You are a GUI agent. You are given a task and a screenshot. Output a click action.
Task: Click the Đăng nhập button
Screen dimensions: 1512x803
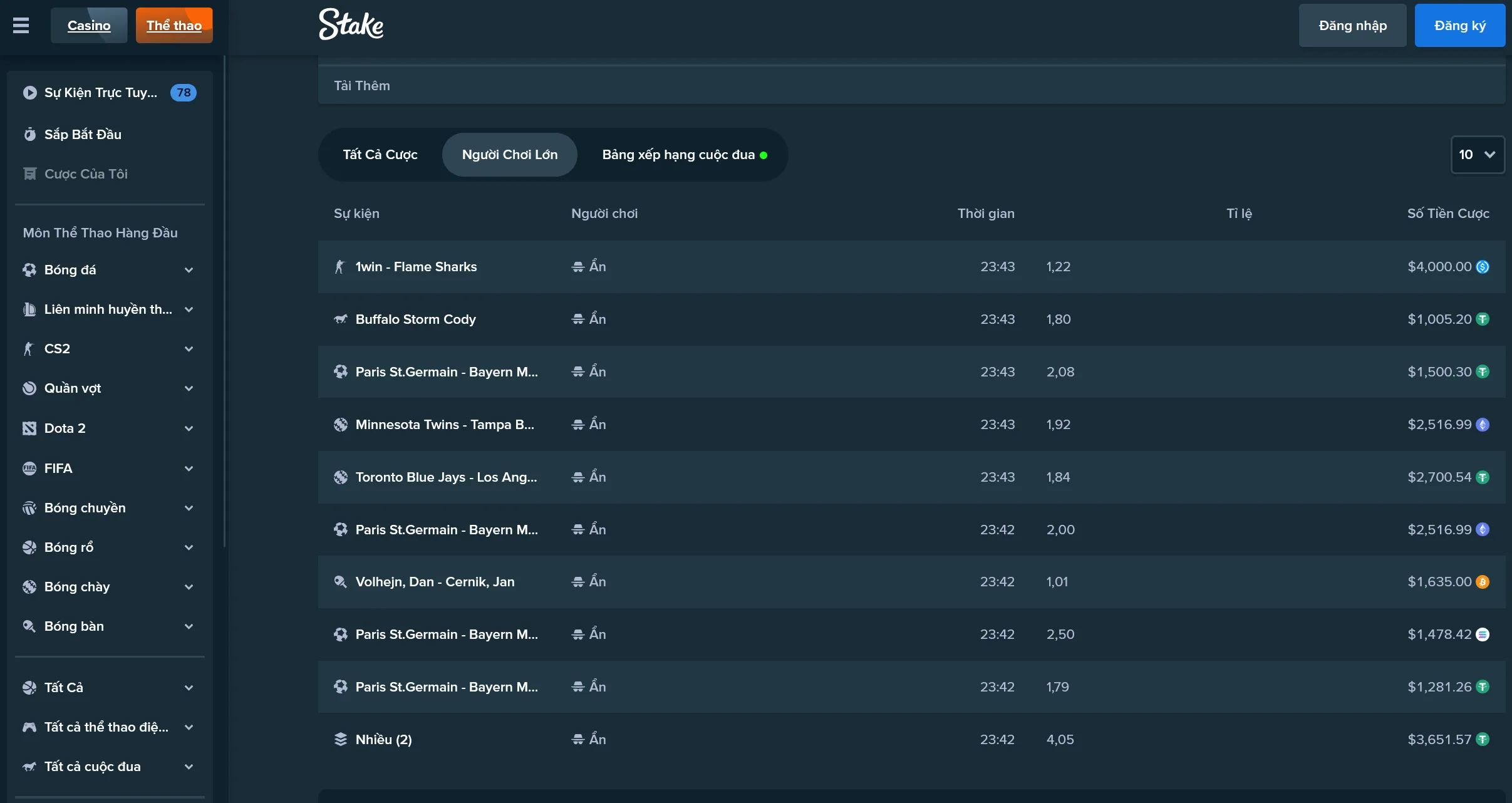[1353, 26]
